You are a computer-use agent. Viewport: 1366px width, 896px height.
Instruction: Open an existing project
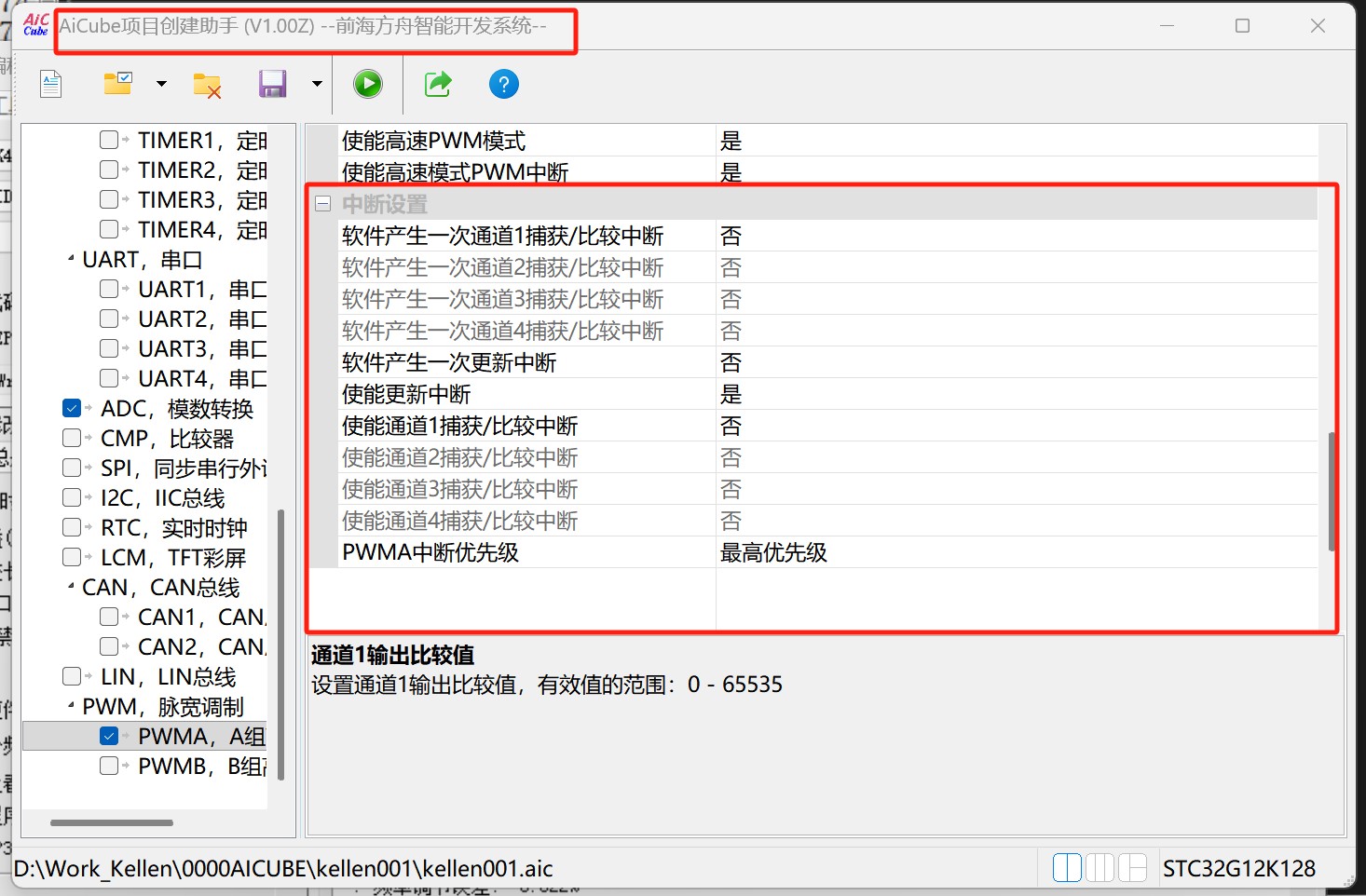click(x=117, y=84)
